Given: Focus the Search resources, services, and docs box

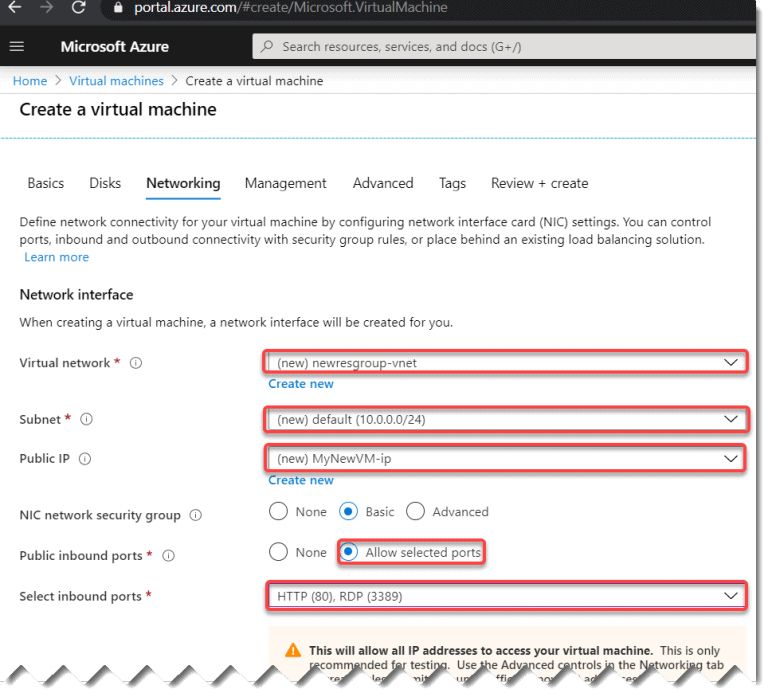Looking at the screenshot, I should click(504, 47).
